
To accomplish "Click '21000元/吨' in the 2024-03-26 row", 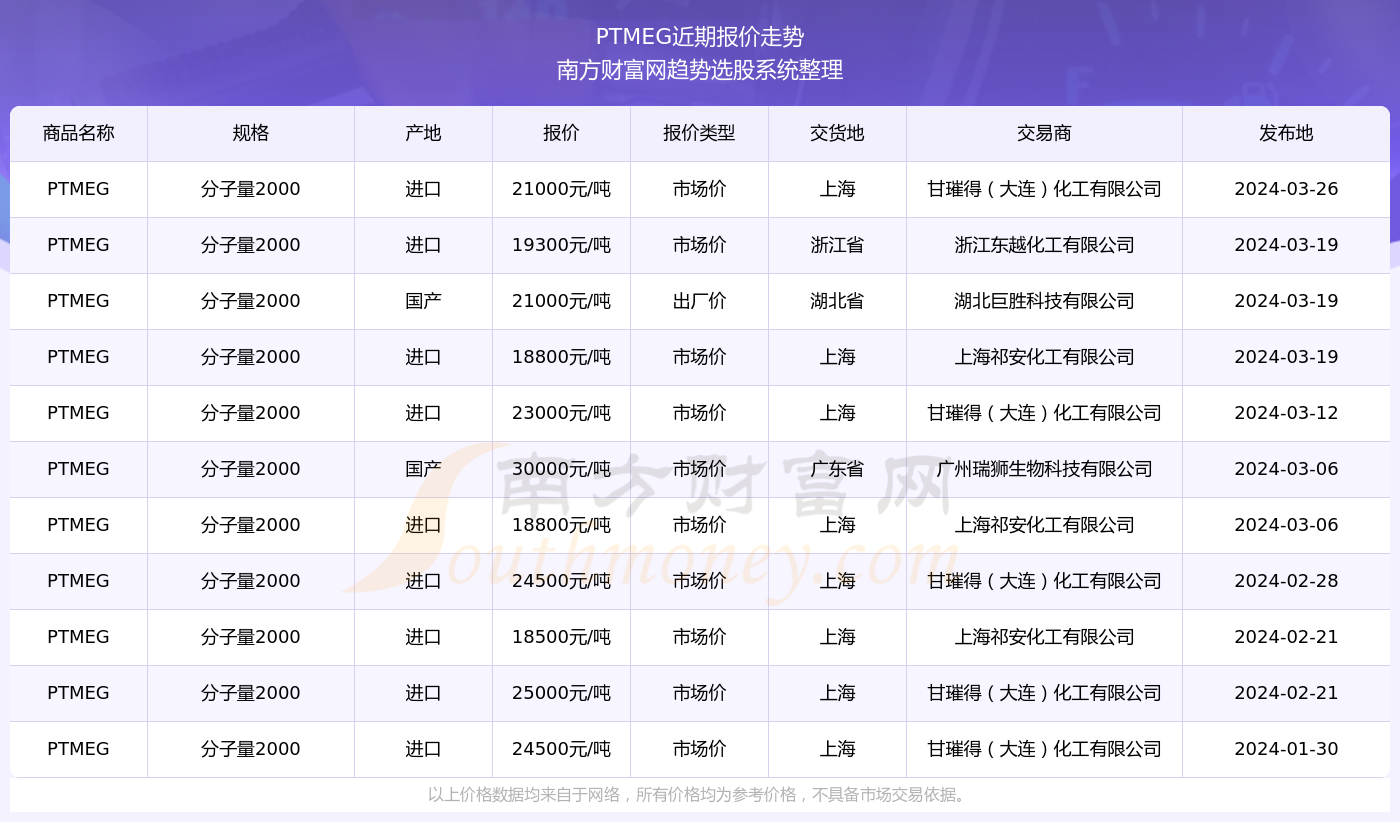I will coord(561,189).
